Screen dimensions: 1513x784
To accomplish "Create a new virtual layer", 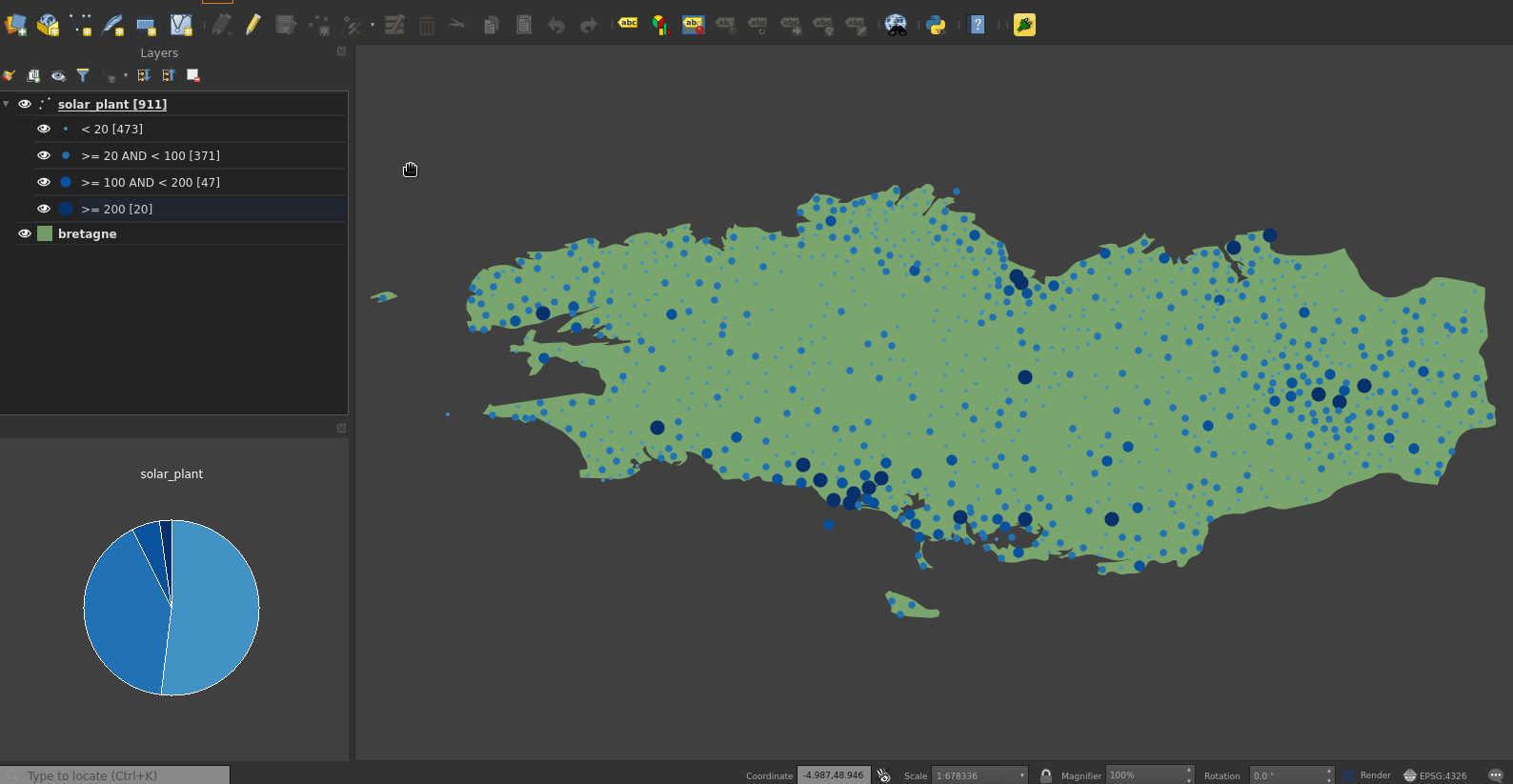I will pyautogui.click(x=180, y=25).
